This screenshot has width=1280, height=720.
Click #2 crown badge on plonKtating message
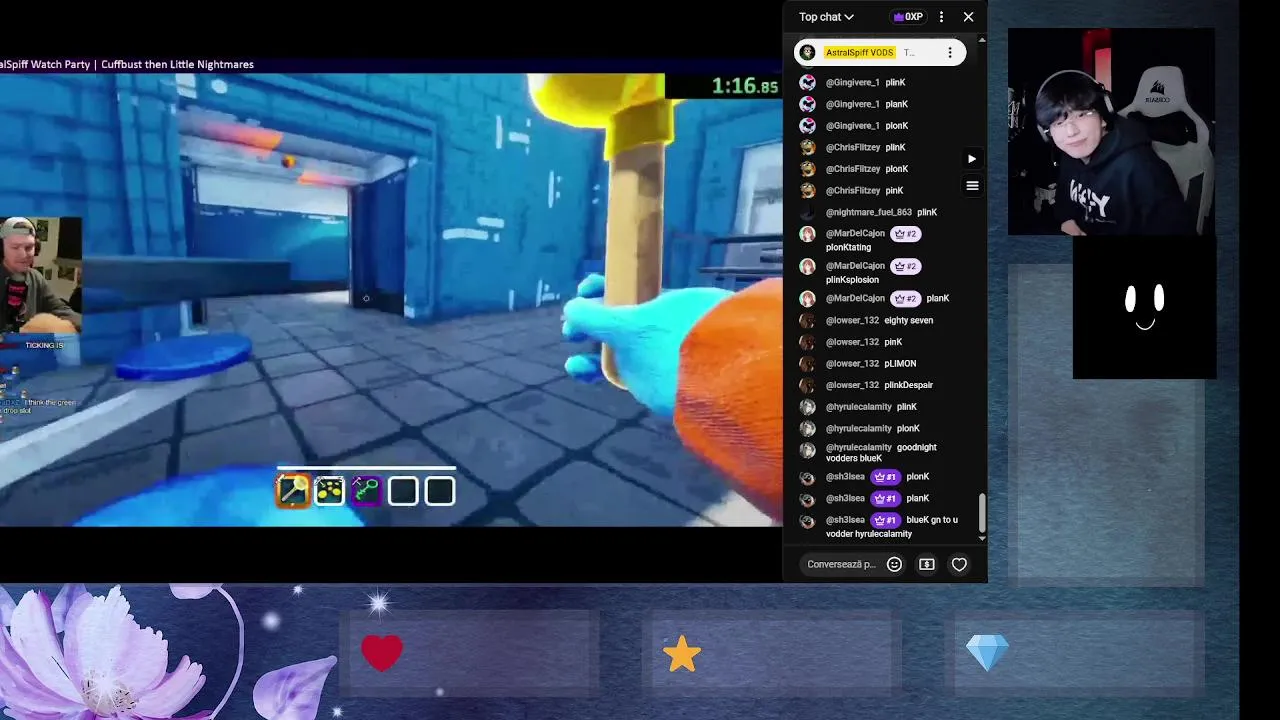pyautogui.click(x=905, y=234)
